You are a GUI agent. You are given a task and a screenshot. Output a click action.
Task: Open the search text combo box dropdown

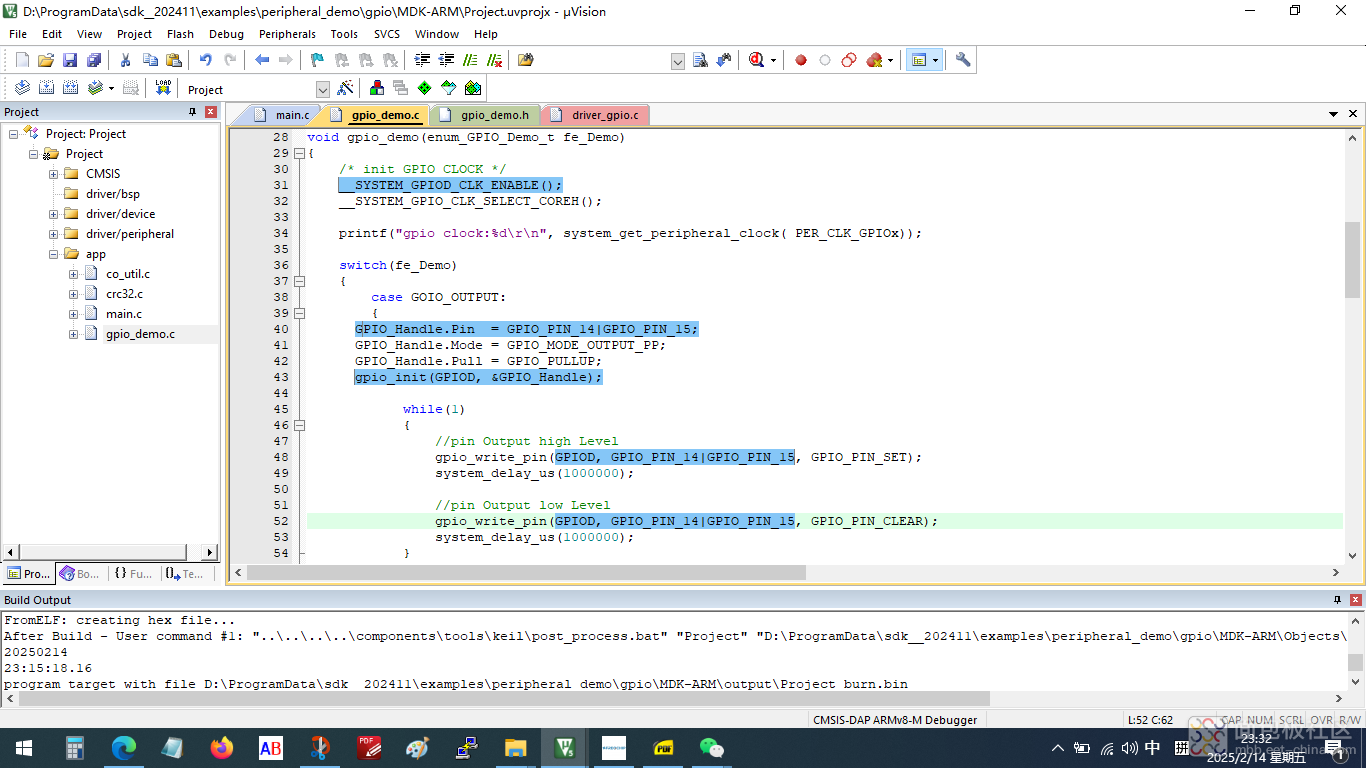click(x=677, y=61)
